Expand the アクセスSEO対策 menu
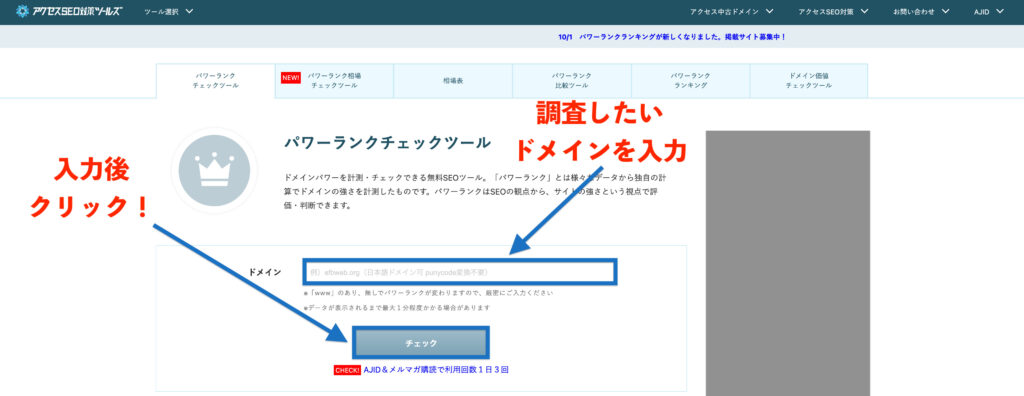1024x396 pixels. click(x=833, y=11)
